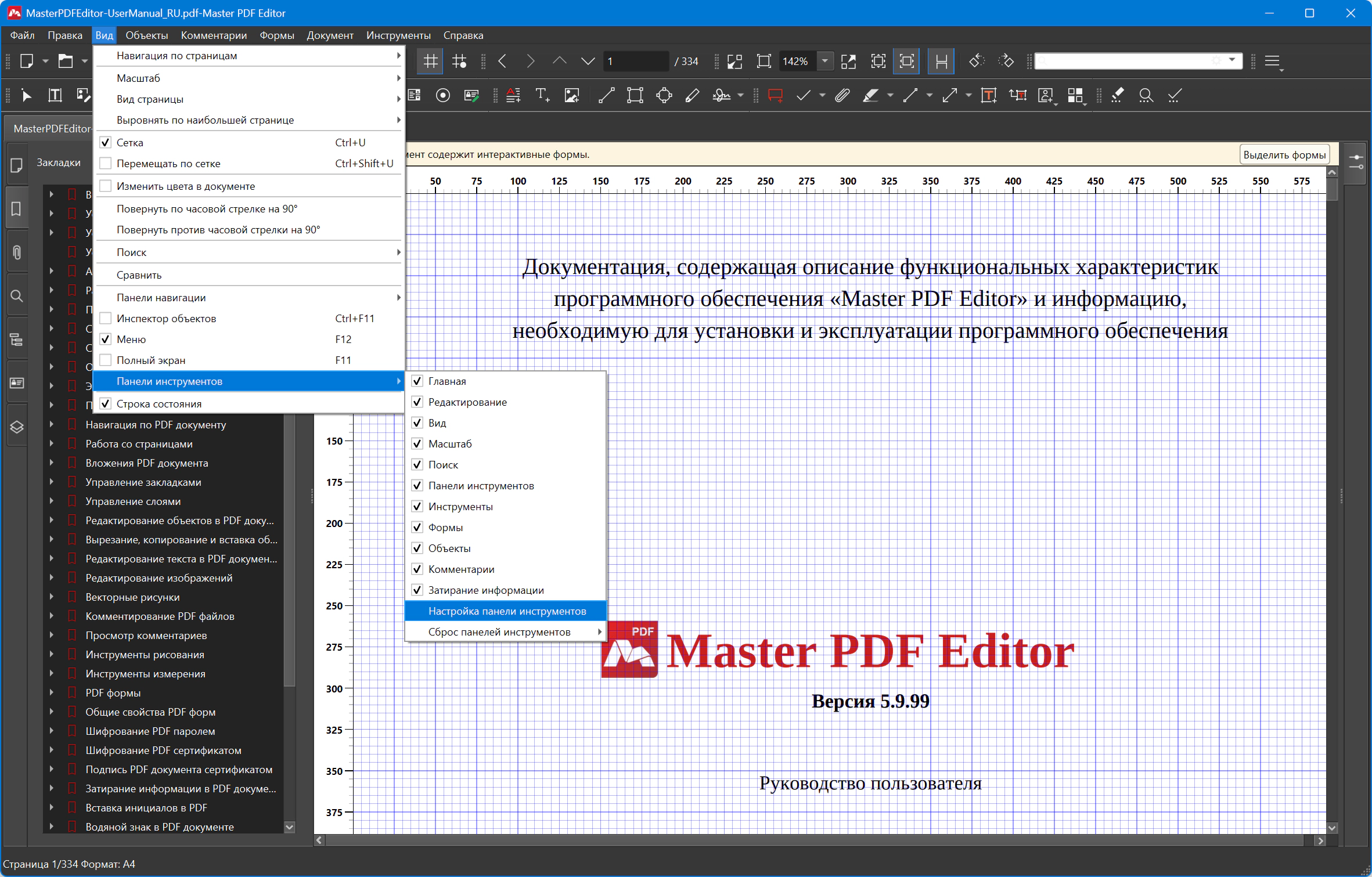The height and width of the screenshot is (877, 1372).
Task: Open the new document dropdown arrow
Action: [x=45, y=61]
